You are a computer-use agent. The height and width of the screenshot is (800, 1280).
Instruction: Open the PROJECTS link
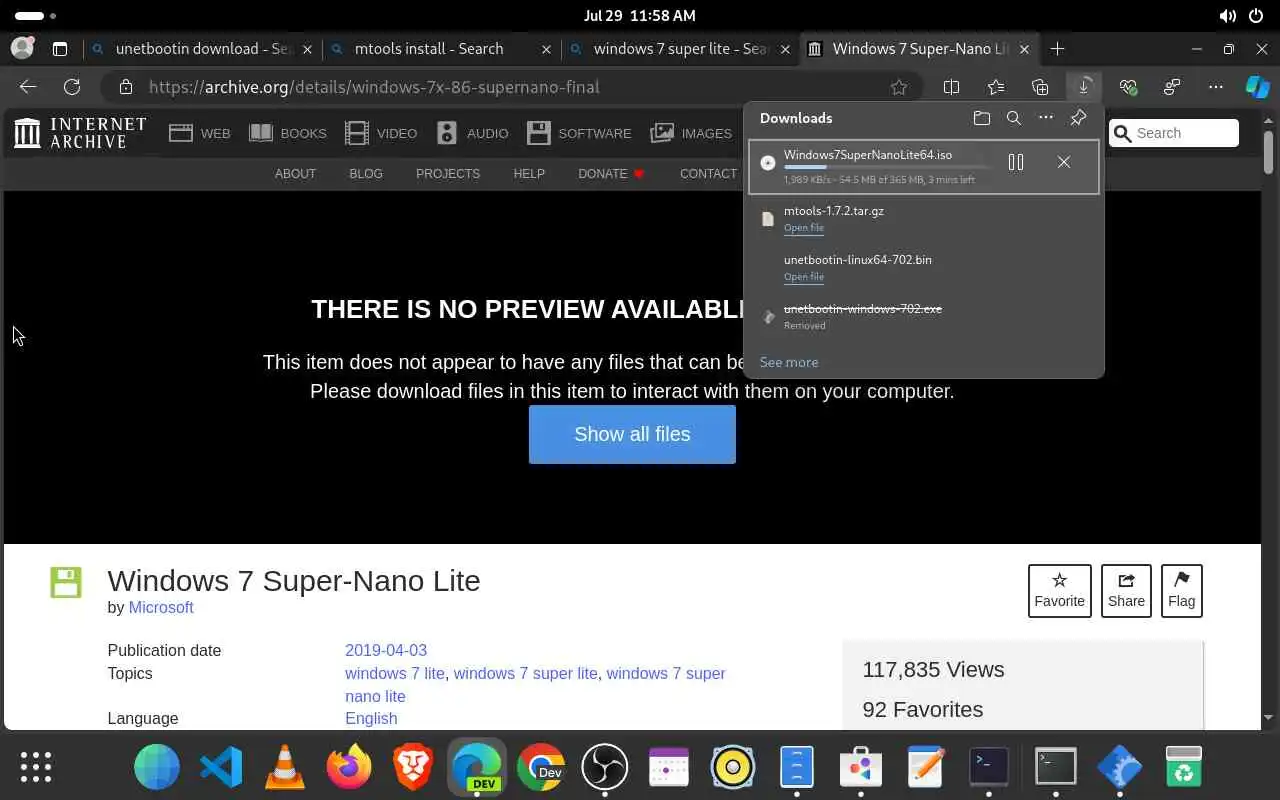pyautogui.click(x=448, y=174)
